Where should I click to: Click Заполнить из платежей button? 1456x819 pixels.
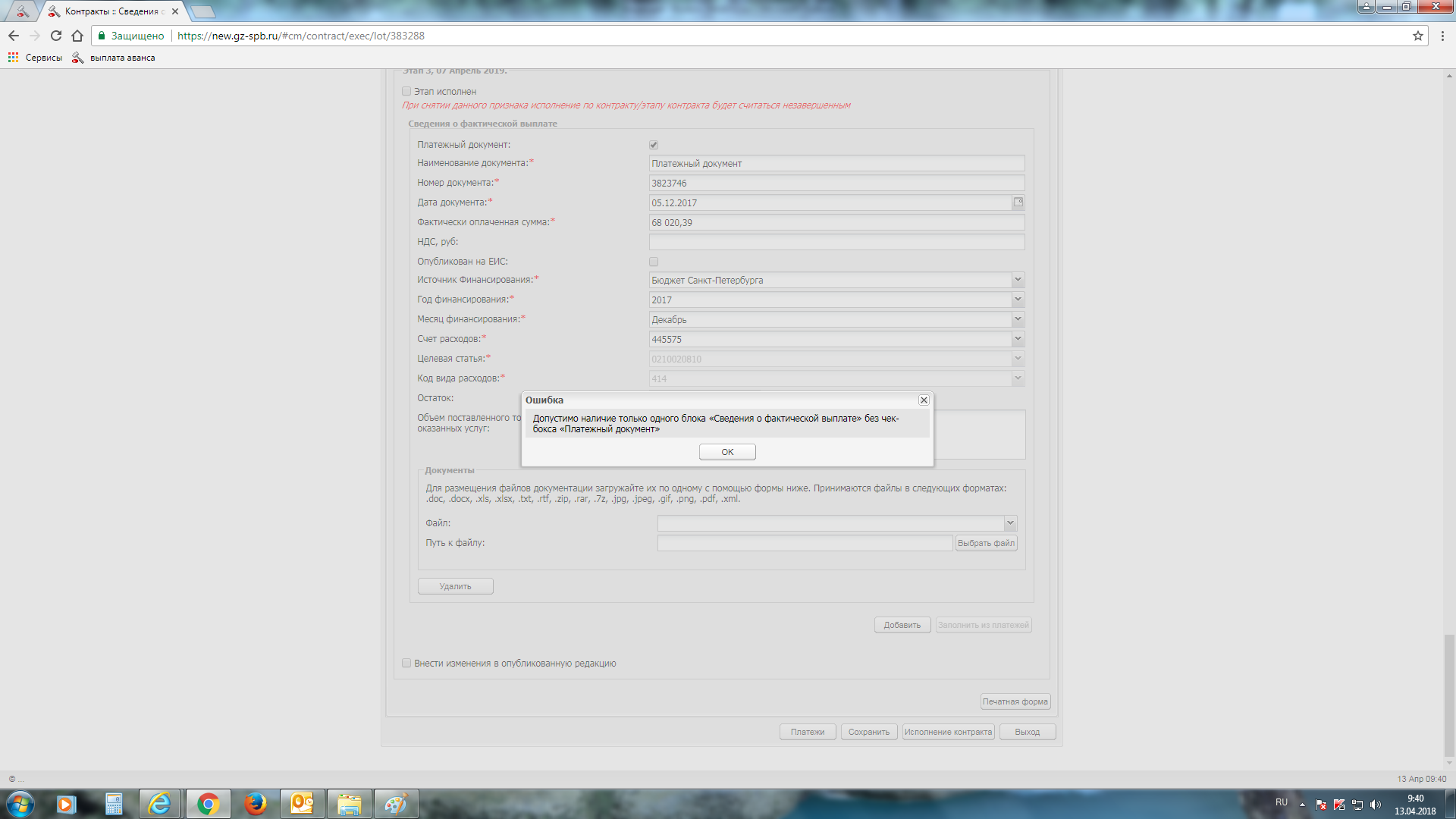983,625
